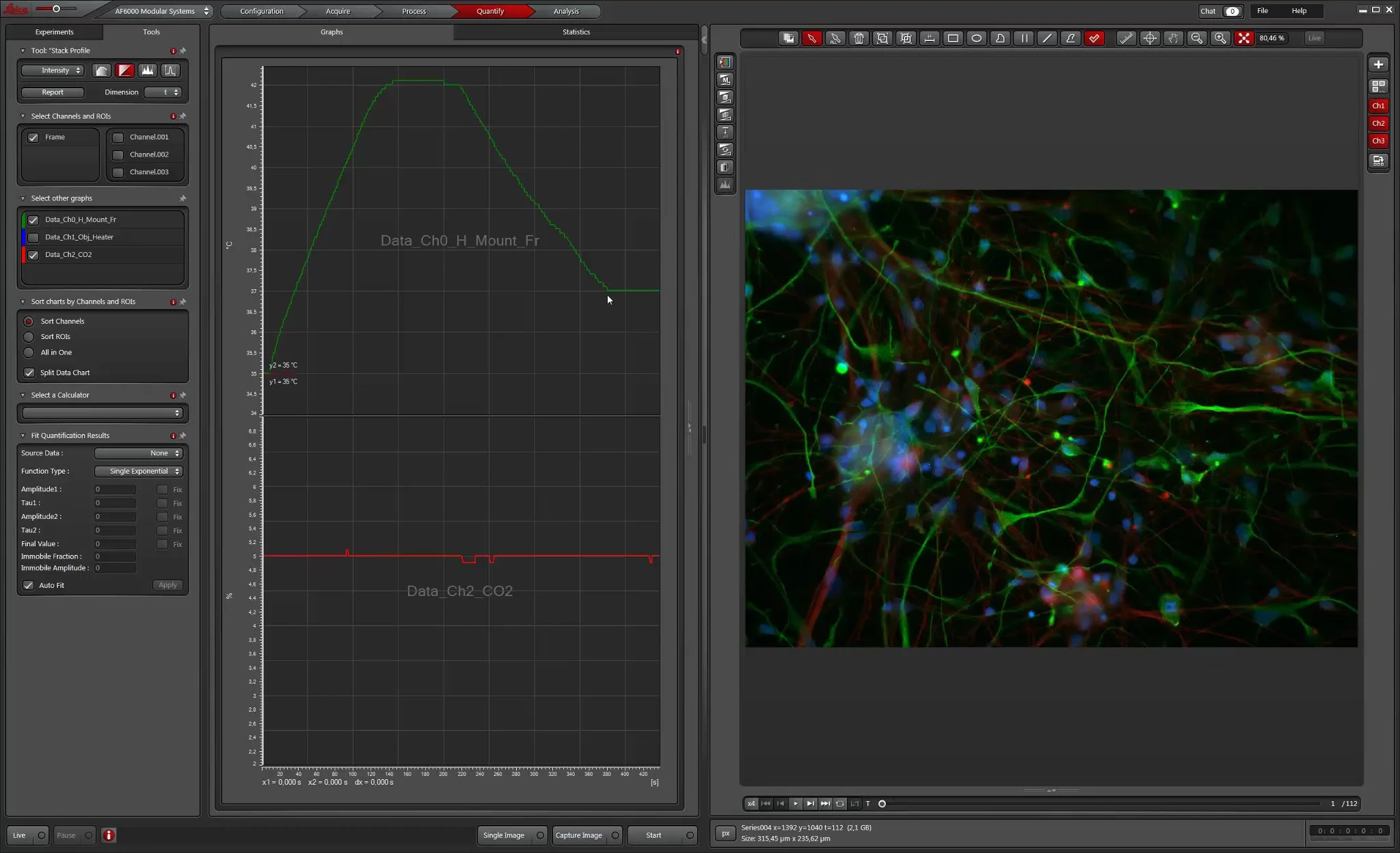Select the Sort ROIs radio button
The width and height of the screenshot is (1400, 853).
coord(29,336)
